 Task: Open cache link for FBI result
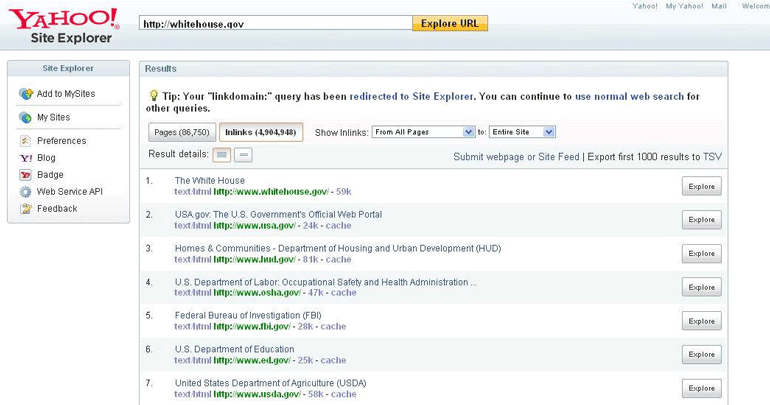pyautogui.click(x=333, y=327)
